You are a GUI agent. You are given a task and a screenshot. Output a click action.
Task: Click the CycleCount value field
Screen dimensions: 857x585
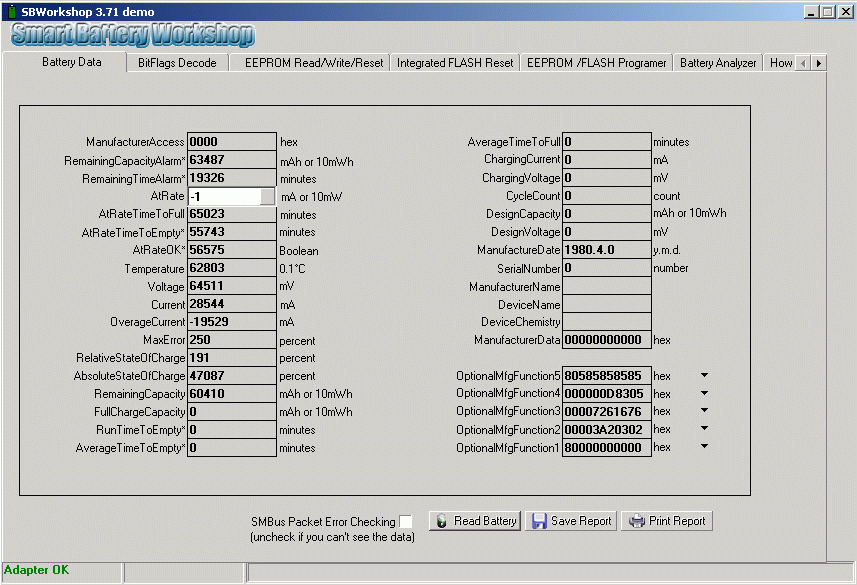[607, 196]
